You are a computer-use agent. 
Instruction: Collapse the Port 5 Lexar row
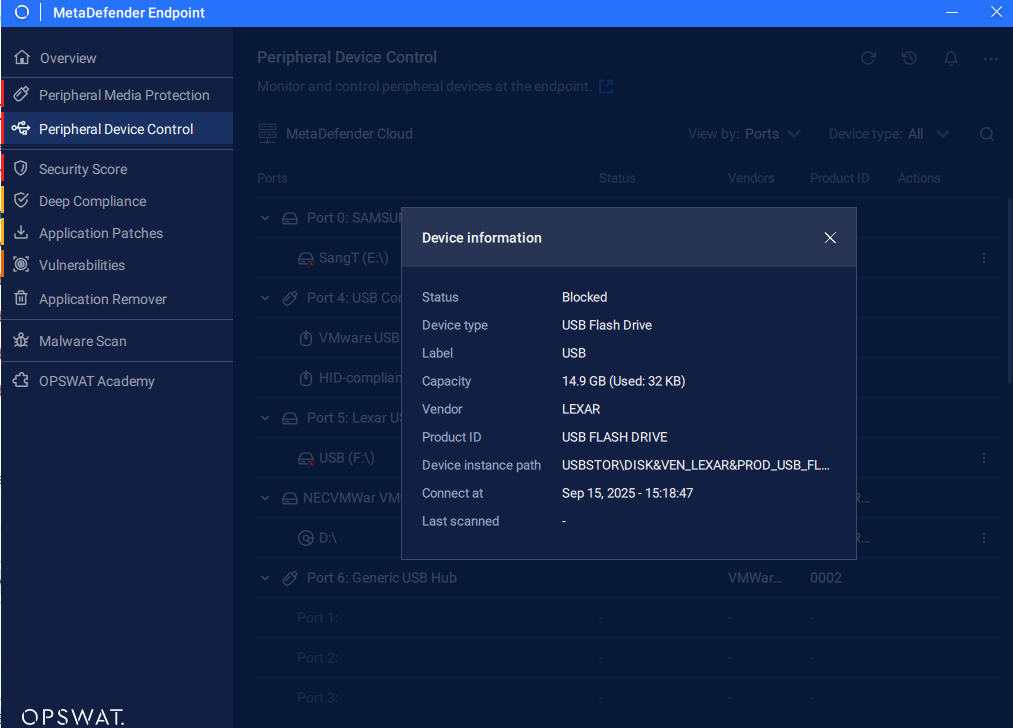[x=265, y=418]
